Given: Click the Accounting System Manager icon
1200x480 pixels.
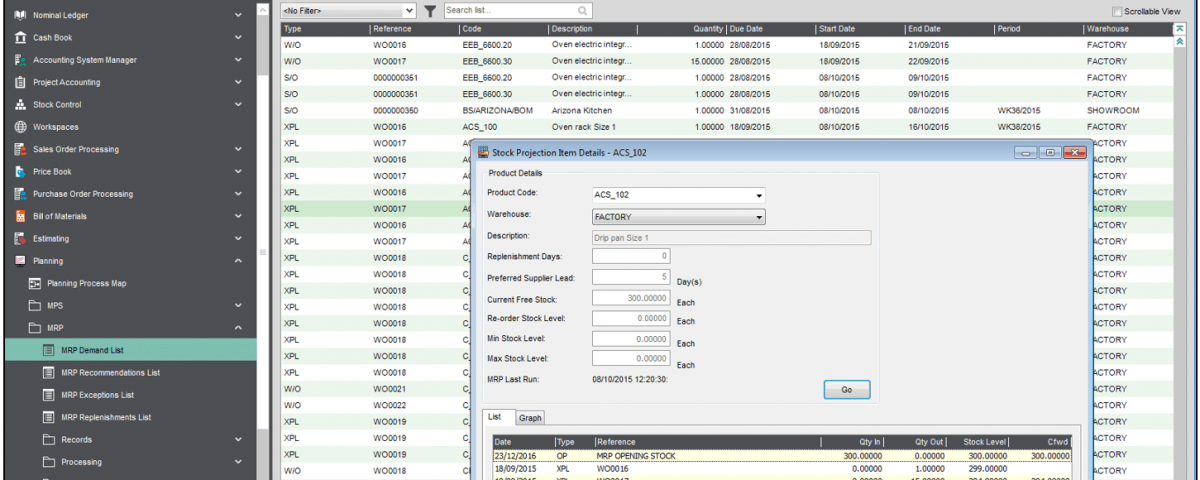Looking at the screenshot, I should [21, 60].
